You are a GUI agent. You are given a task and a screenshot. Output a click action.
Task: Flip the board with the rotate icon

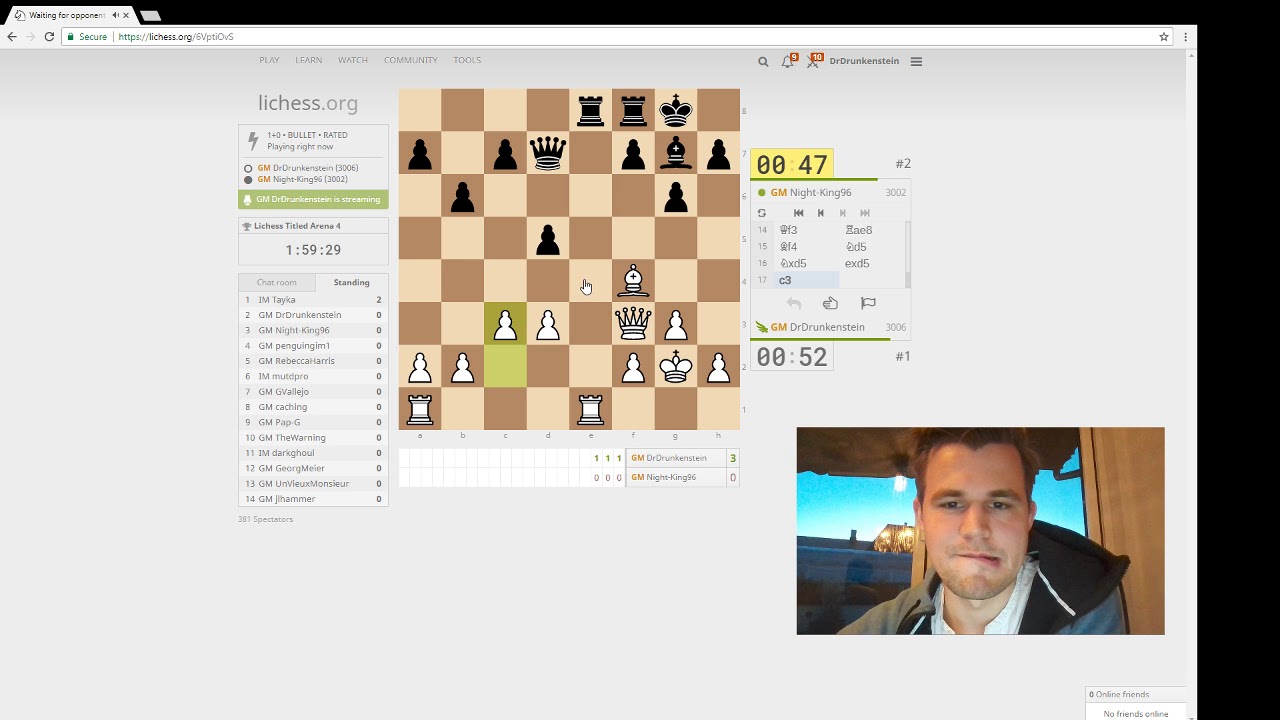tap(762, 213)
